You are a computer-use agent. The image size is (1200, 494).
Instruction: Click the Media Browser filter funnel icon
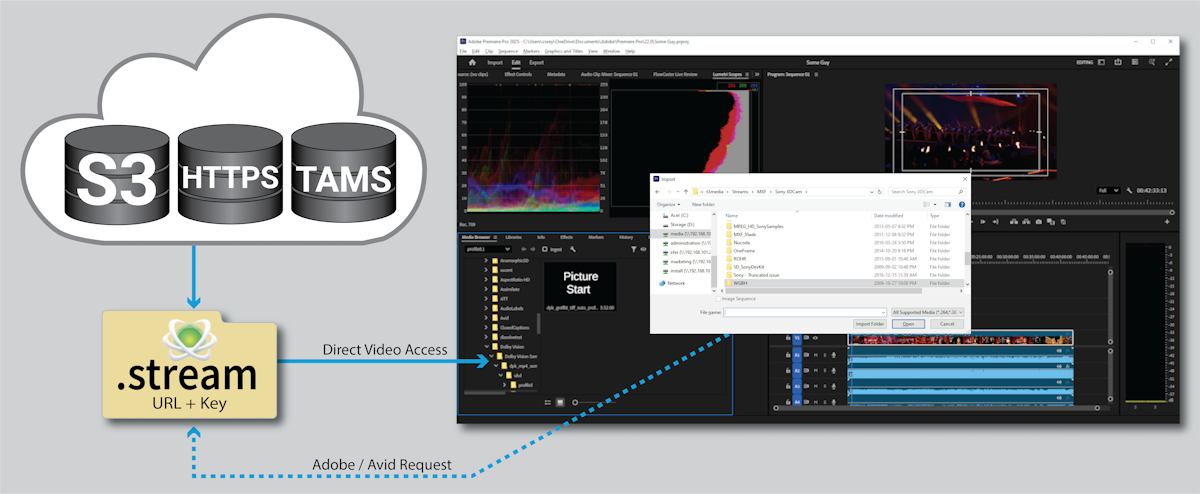pos(634,249)
